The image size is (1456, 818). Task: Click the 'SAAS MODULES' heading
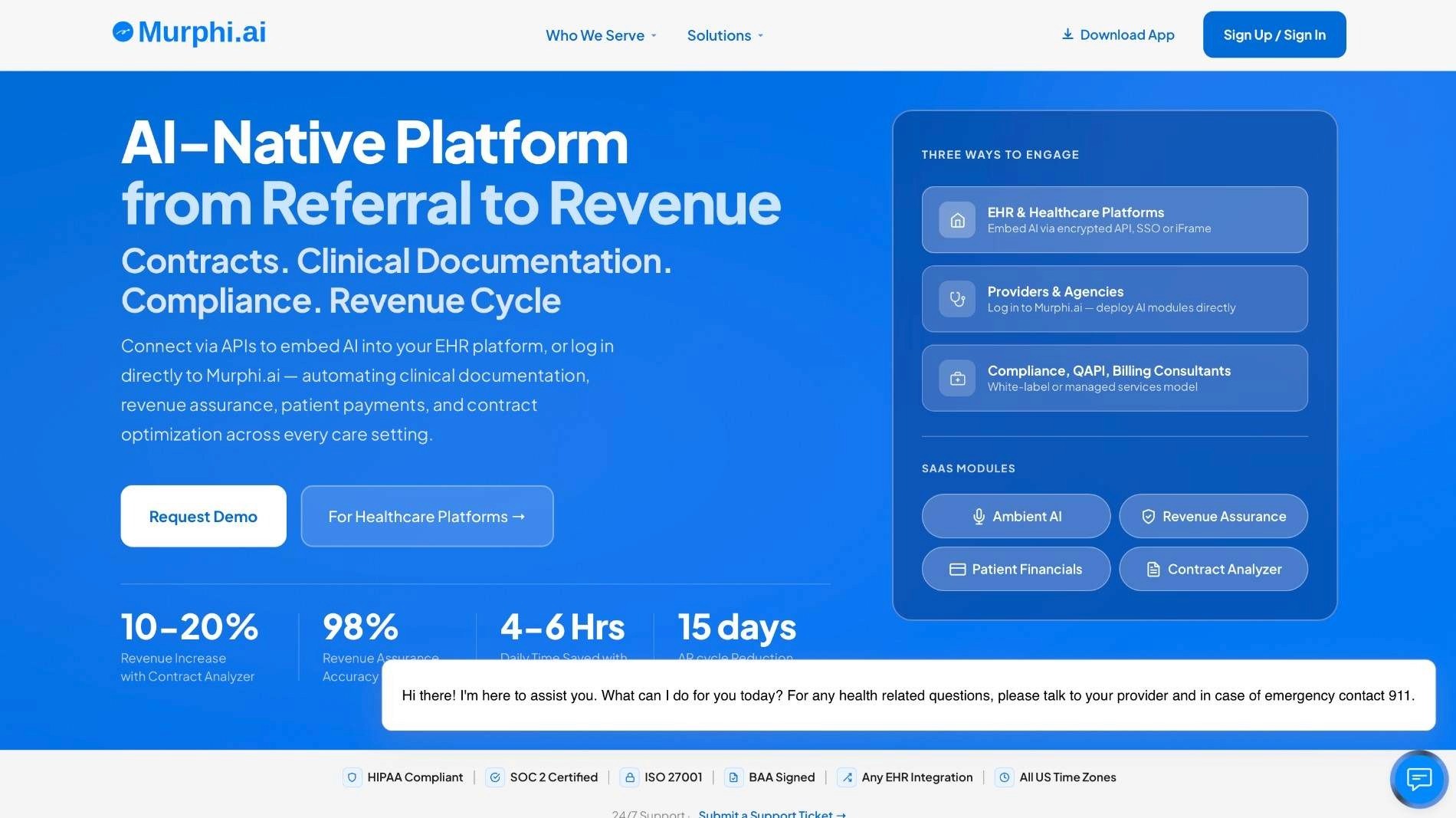pos(968,468)
